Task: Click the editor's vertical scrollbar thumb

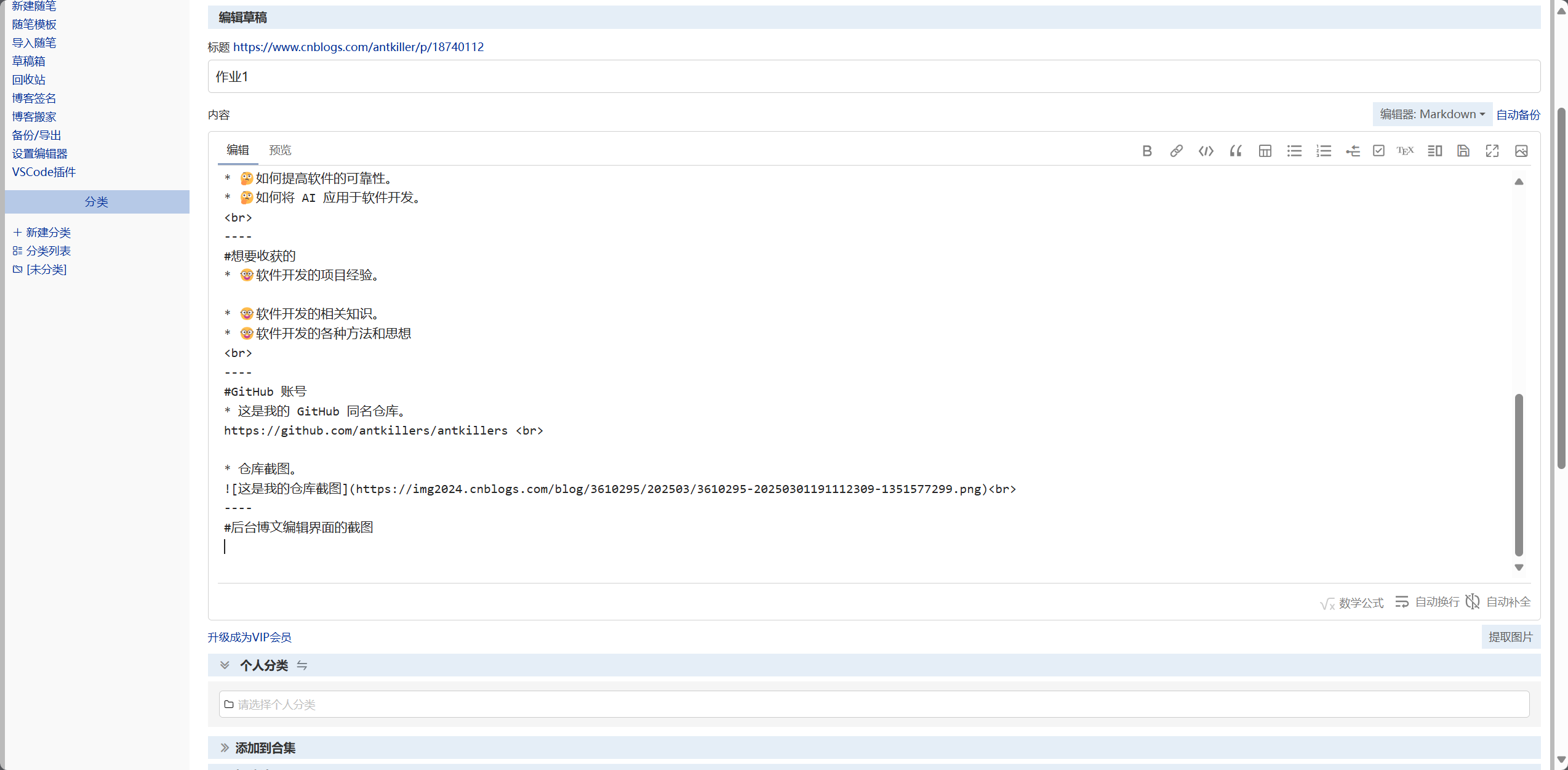Action: (1518, 474)
